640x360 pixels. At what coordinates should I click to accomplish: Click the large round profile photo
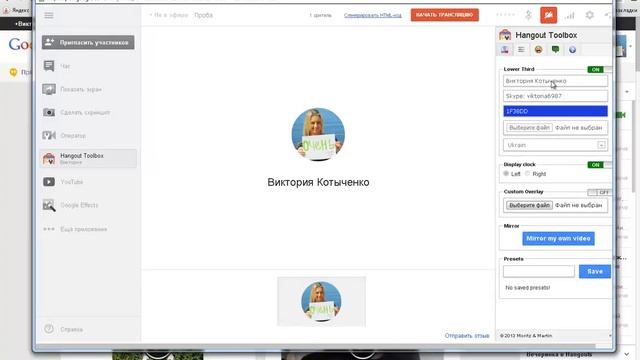(318, 134)
